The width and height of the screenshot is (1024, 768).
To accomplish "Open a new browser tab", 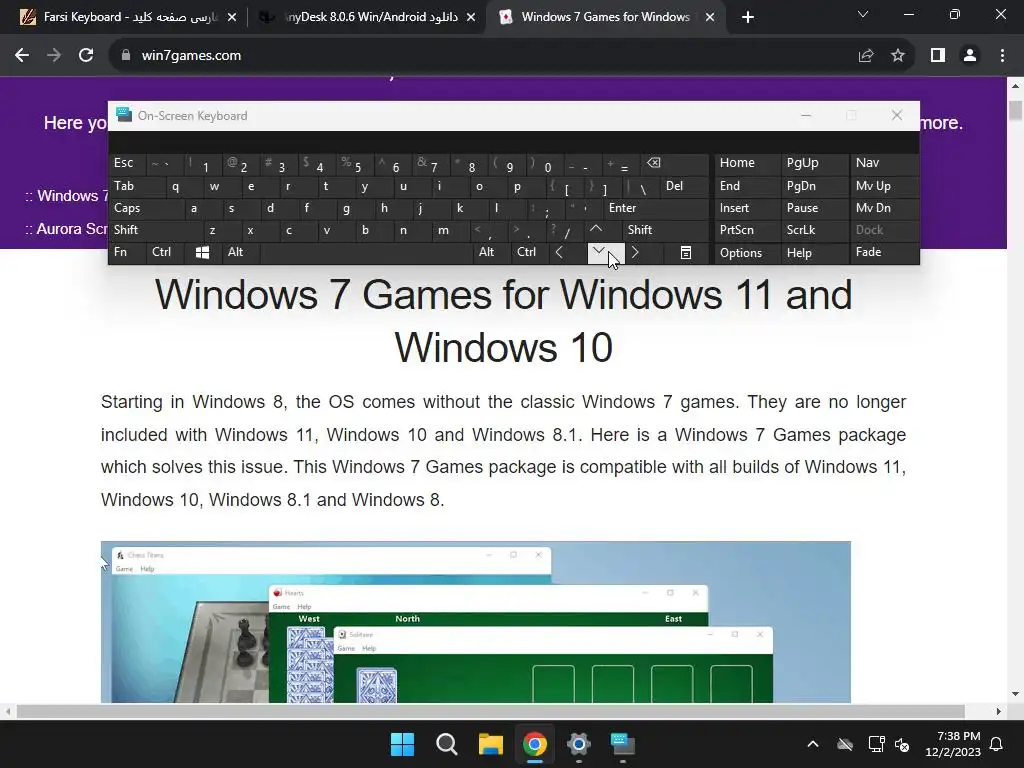I will click(748, 17).
